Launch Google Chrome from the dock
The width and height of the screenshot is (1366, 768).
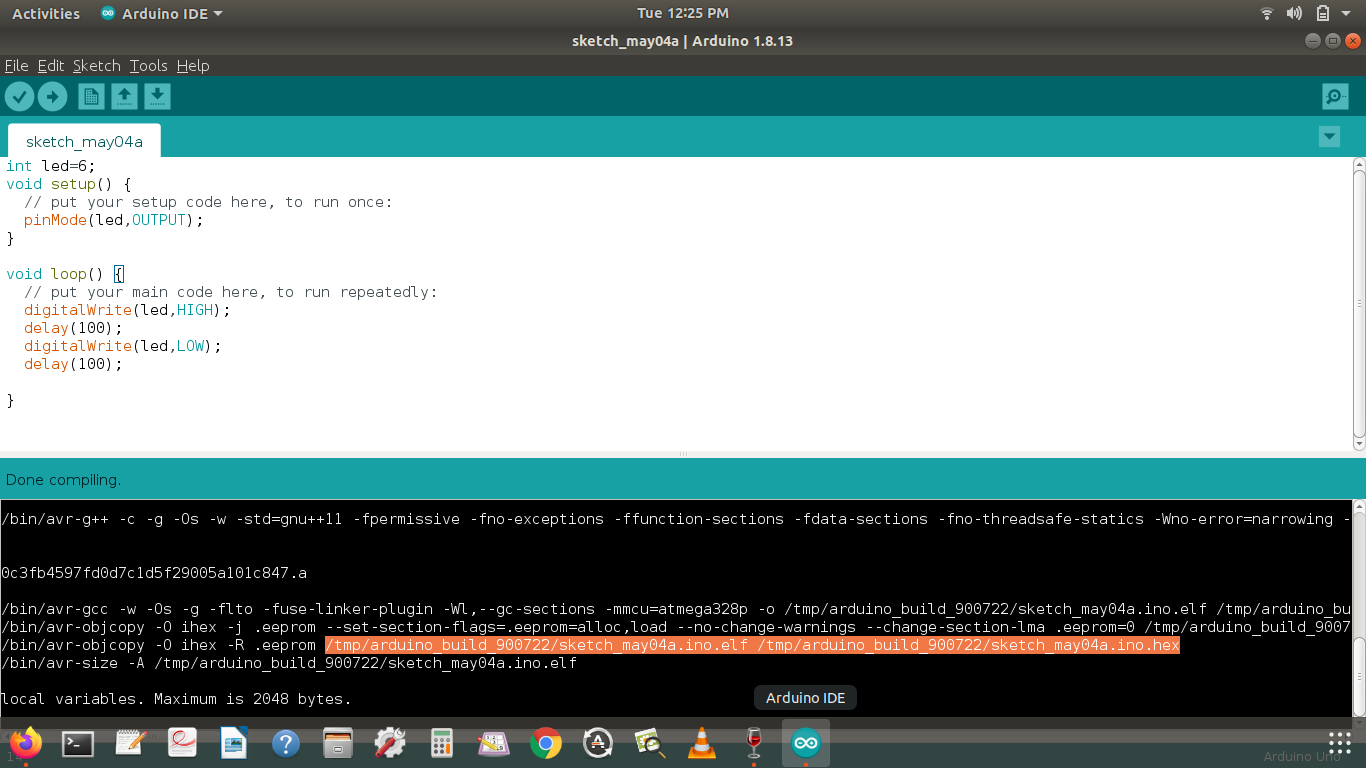click(545, 743)
